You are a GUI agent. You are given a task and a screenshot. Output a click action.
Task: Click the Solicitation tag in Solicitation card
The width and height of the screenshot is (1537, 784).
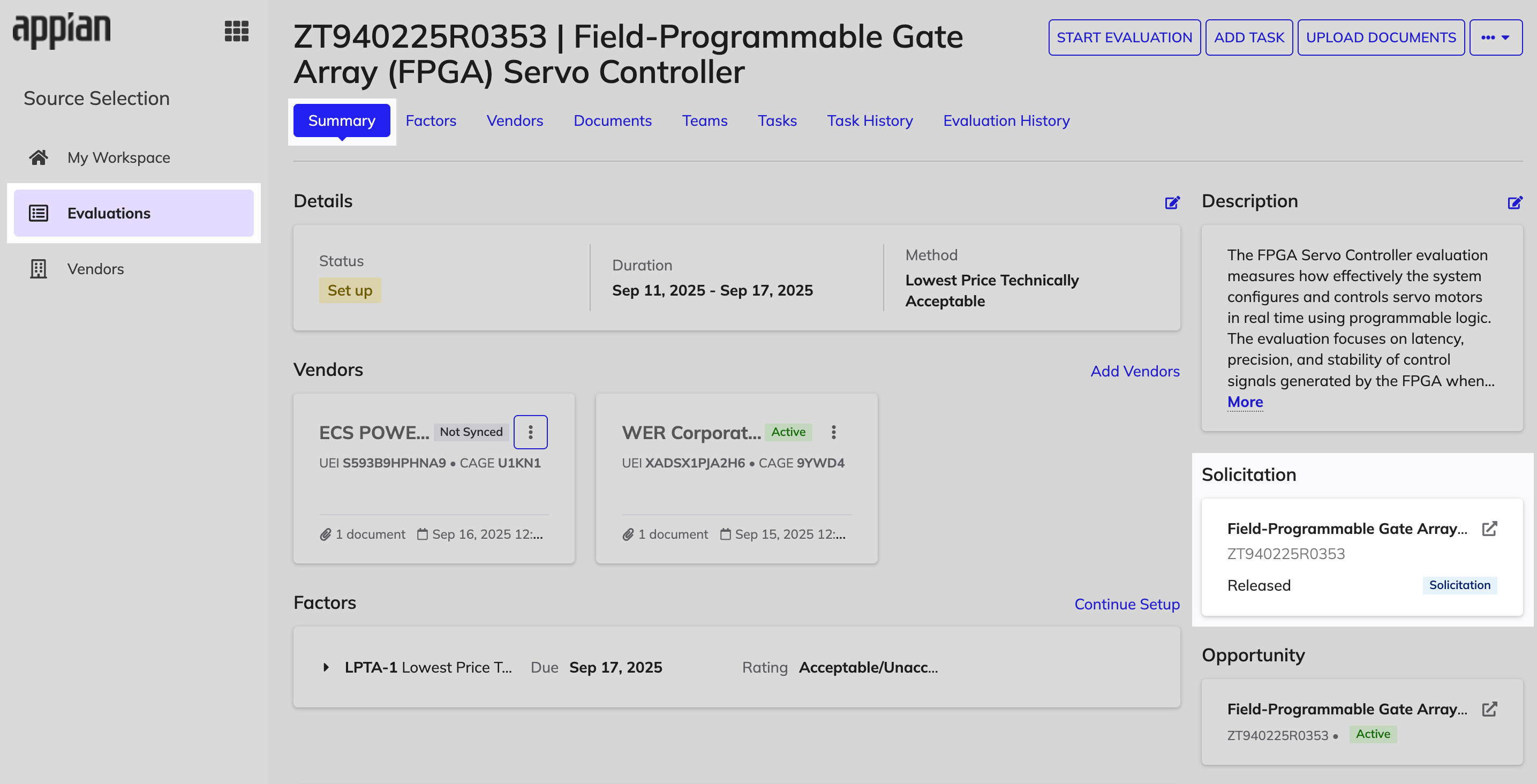pos(1459,585)
